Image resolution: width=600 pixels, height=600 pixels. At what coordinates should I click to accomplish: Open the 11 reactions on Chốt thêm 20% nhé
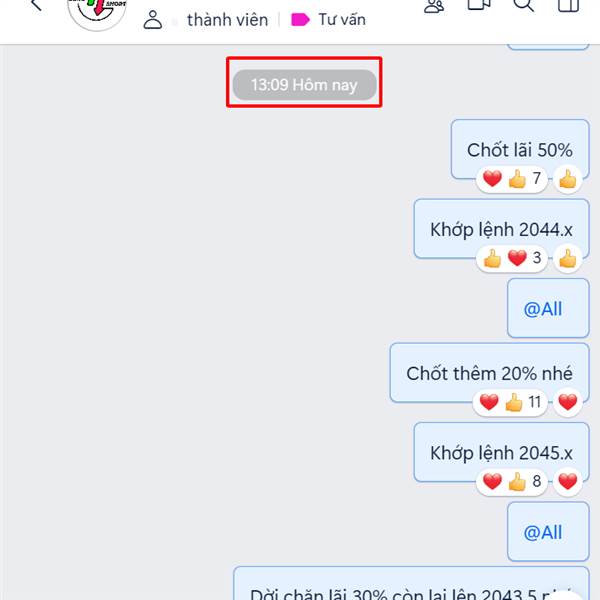click(510, 402)
